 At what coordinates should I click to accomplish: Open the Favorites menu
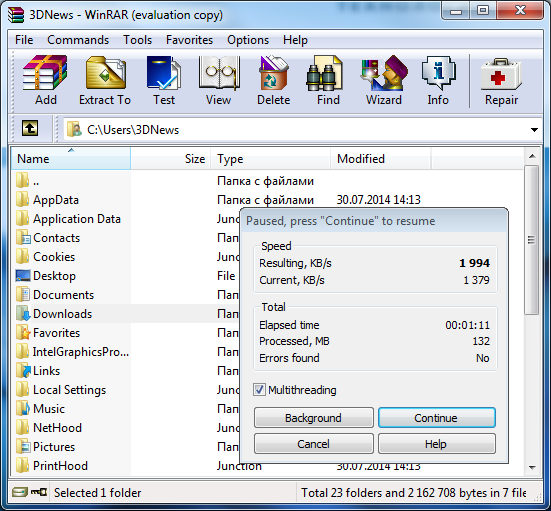tap(189, 40)
